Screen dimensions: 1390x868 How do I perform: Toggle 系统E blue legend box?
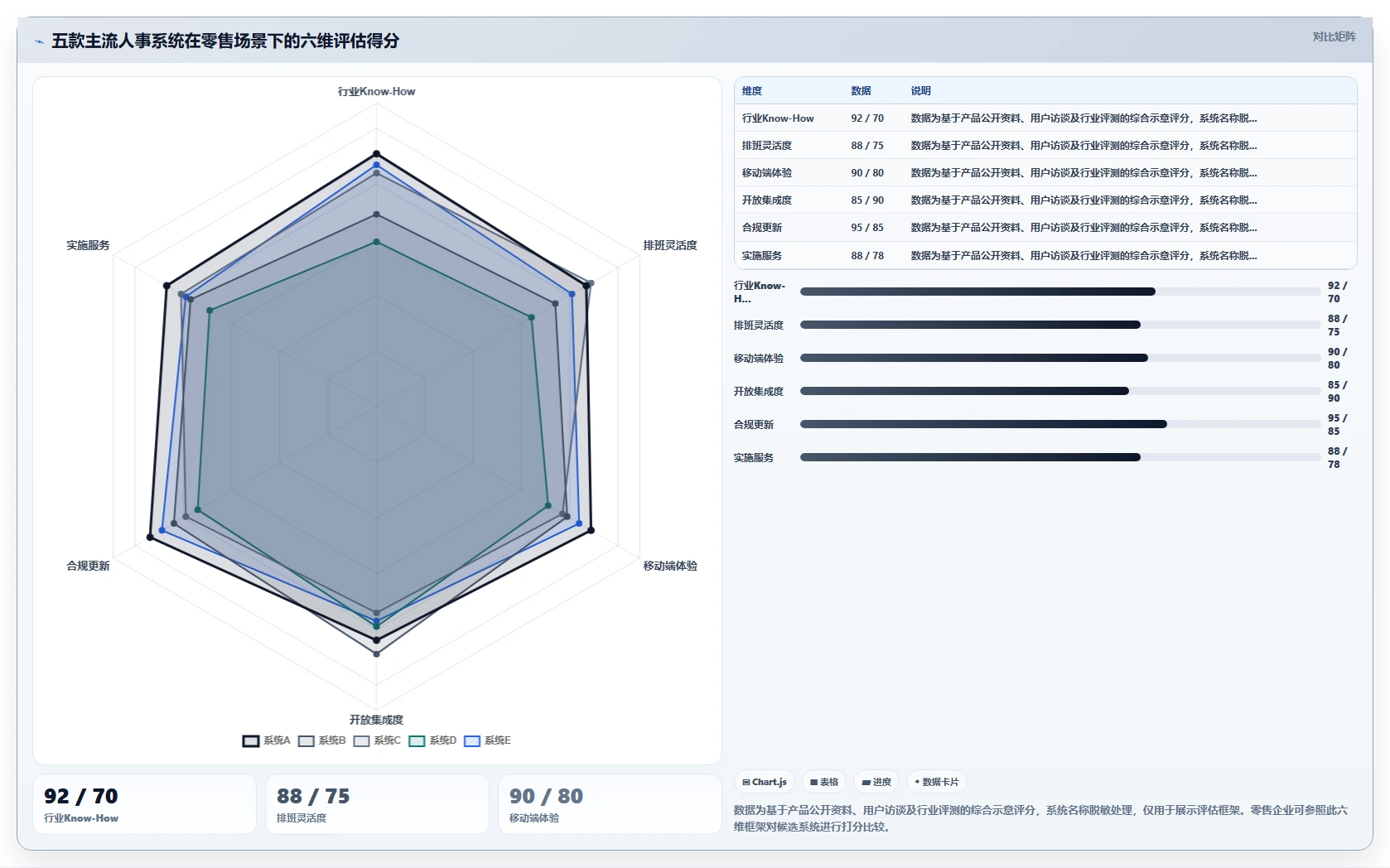472,740
